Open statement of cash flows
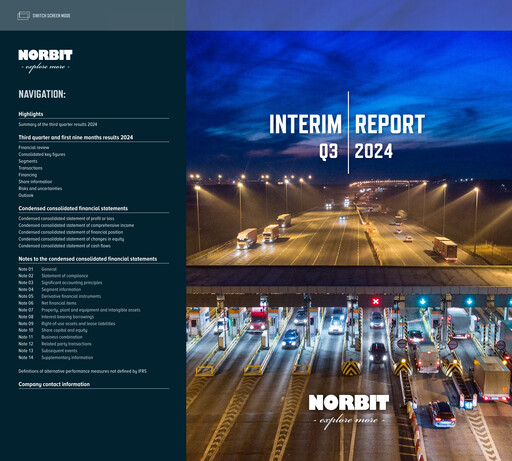Image resolution: width=512 pixels, height=461 pixels. tap(64, 246)
